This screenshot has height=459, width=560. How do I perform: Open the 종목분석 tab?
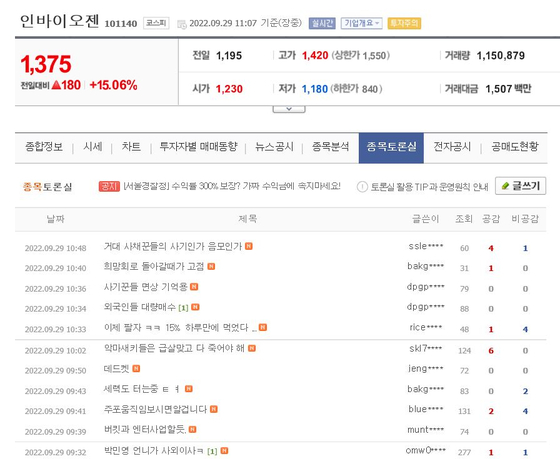330,147
